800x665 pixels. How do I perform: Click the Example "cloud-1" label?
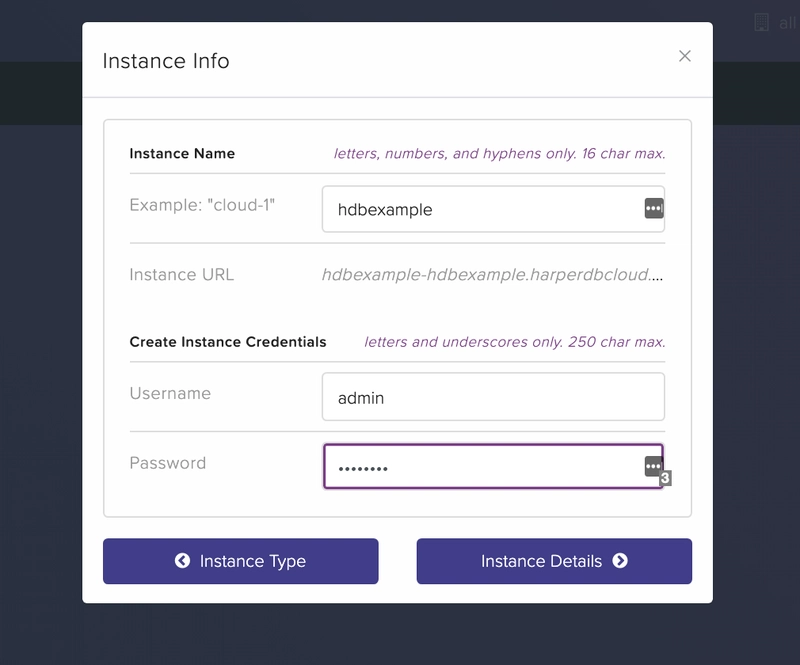point(202,205)
